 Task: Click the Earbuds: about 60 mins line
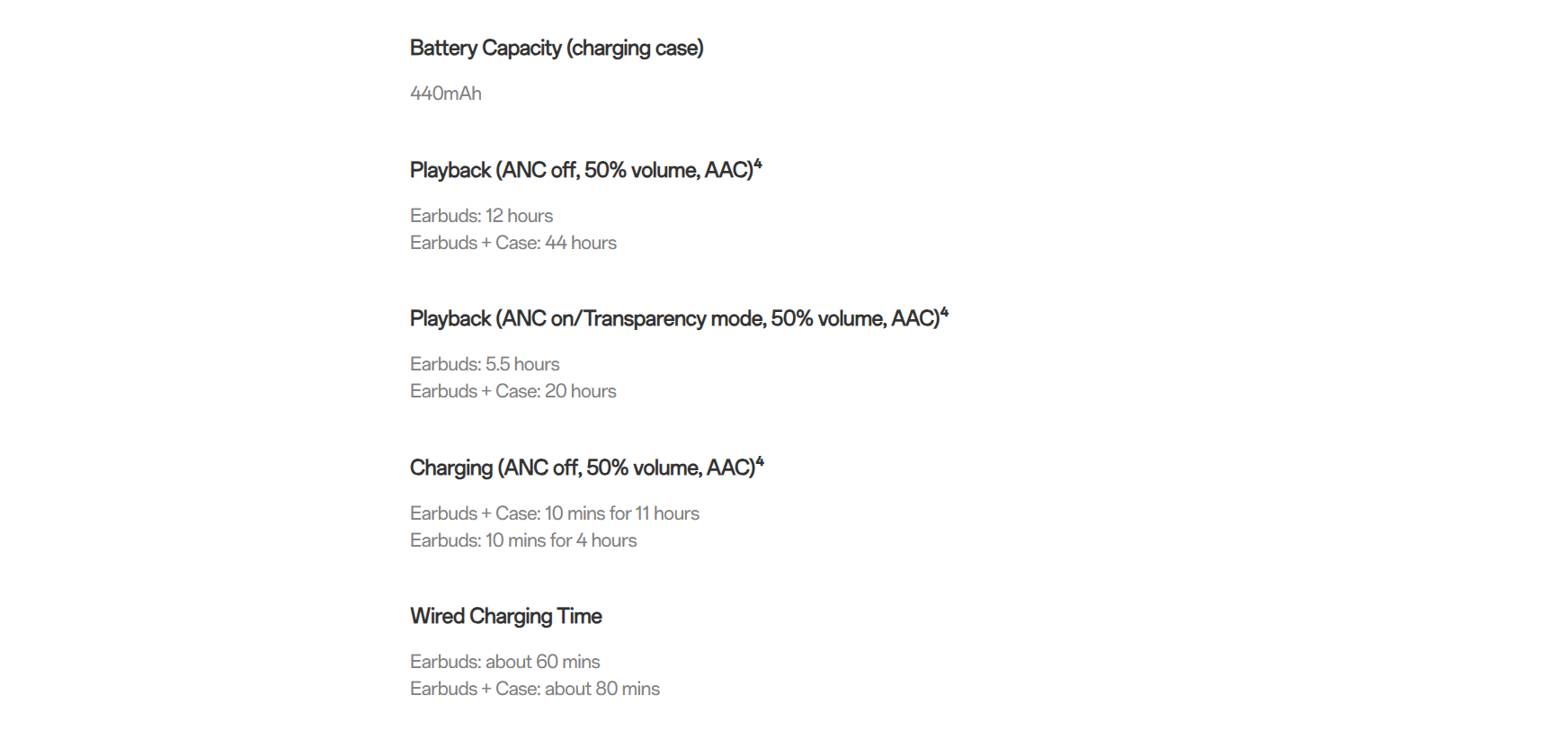[505, 662]
